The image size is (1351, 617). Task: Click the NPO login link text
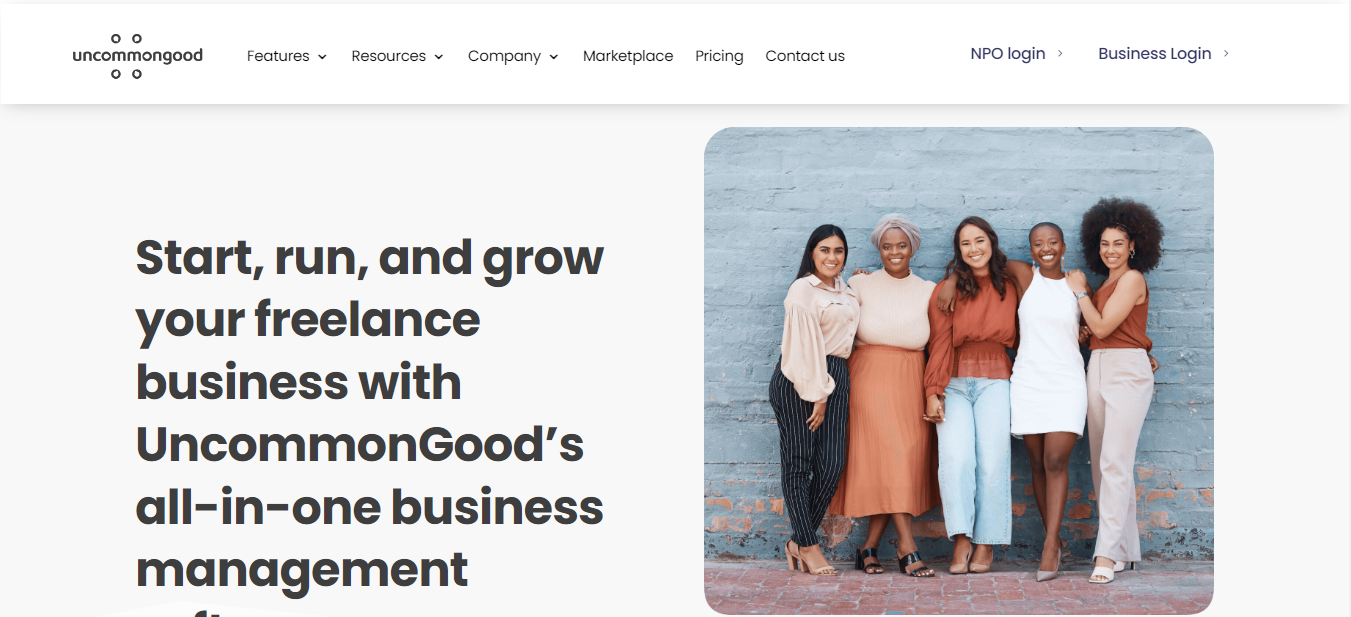point(1007,54)
